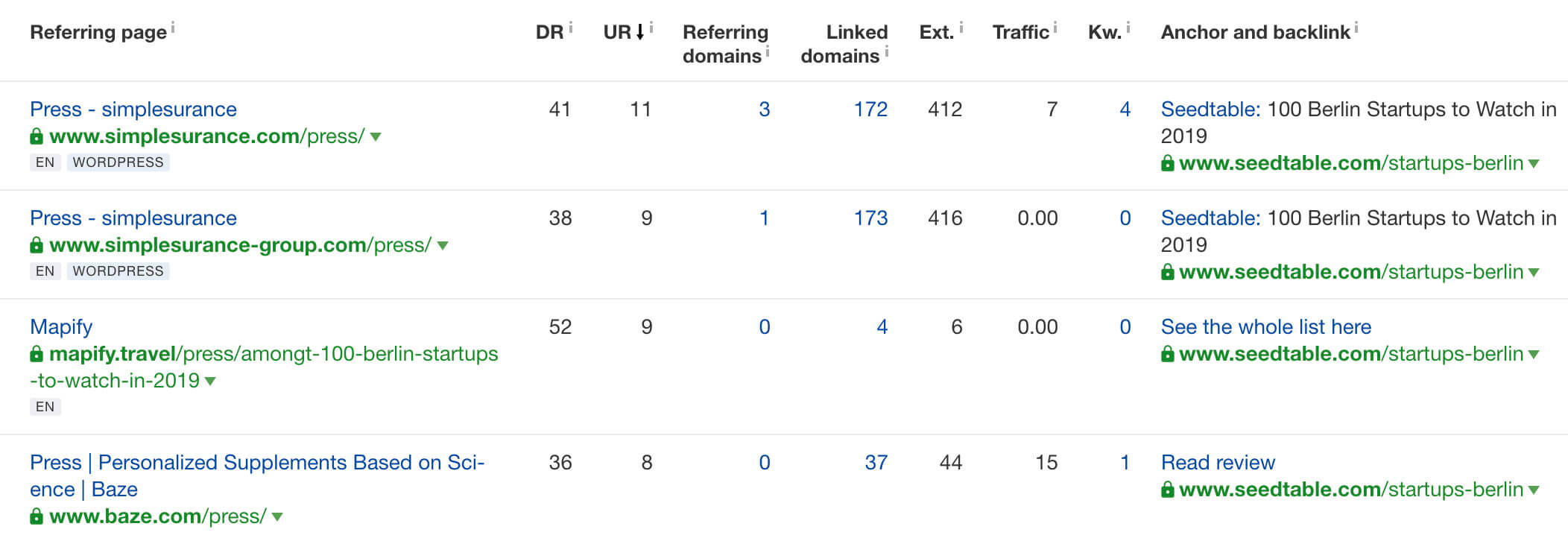The height and width of the screenshot is (541, 1568).
Task: Click linked domains count 172
Action: click(x=870, y=110)
